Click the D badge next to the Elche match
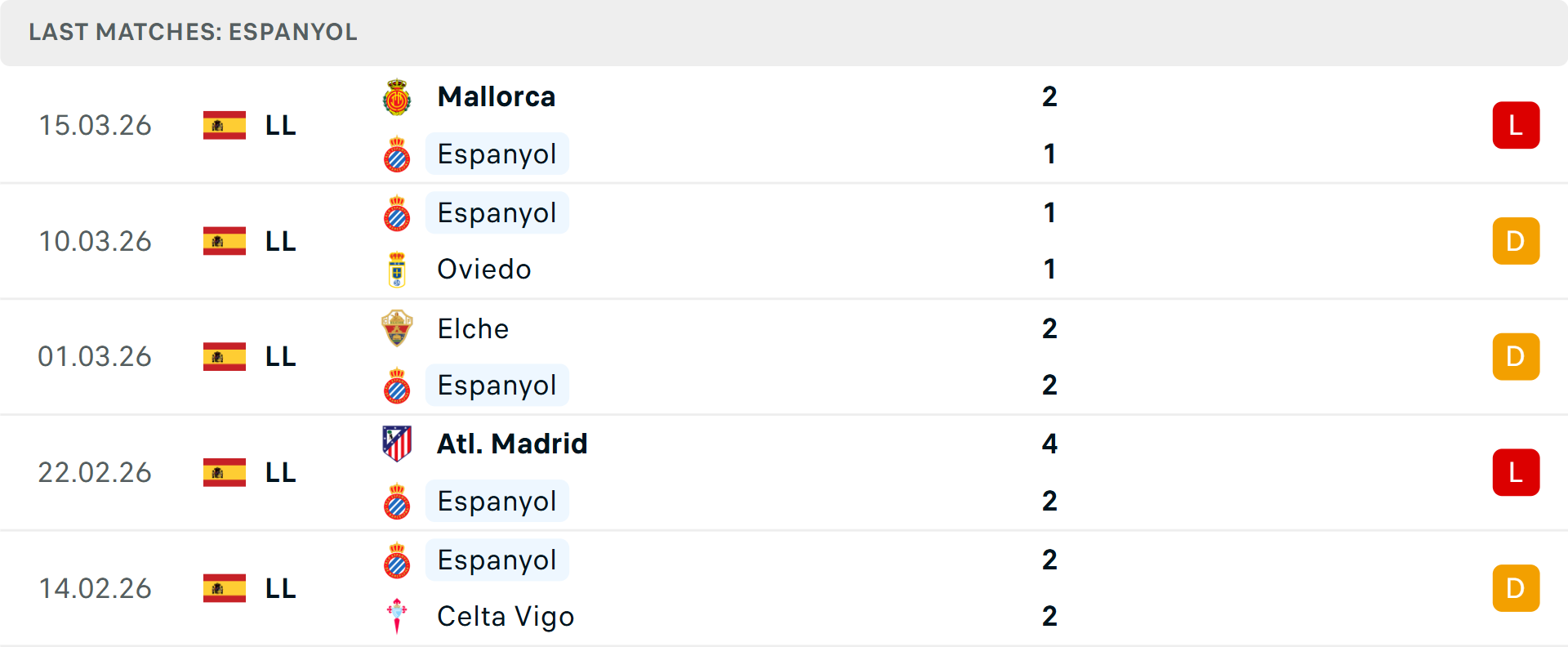Viewport: 1568px width, 647px height. (1517, 356)
